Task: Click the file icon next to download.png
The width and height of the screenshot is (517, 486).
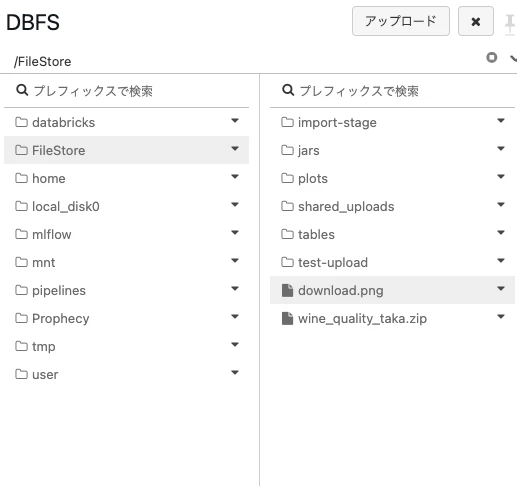Action: (x=287, y=290)
